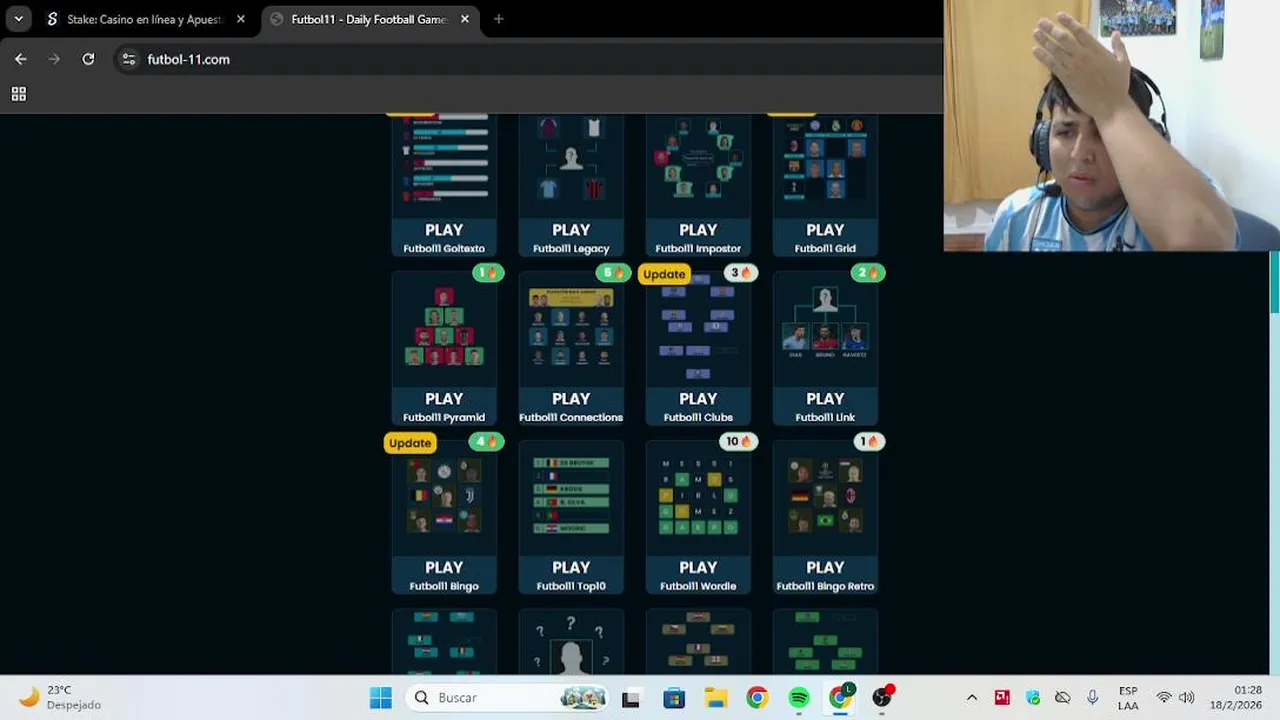Click the Connections preview image
1280x720 pixels.
[x=571, y=328]
